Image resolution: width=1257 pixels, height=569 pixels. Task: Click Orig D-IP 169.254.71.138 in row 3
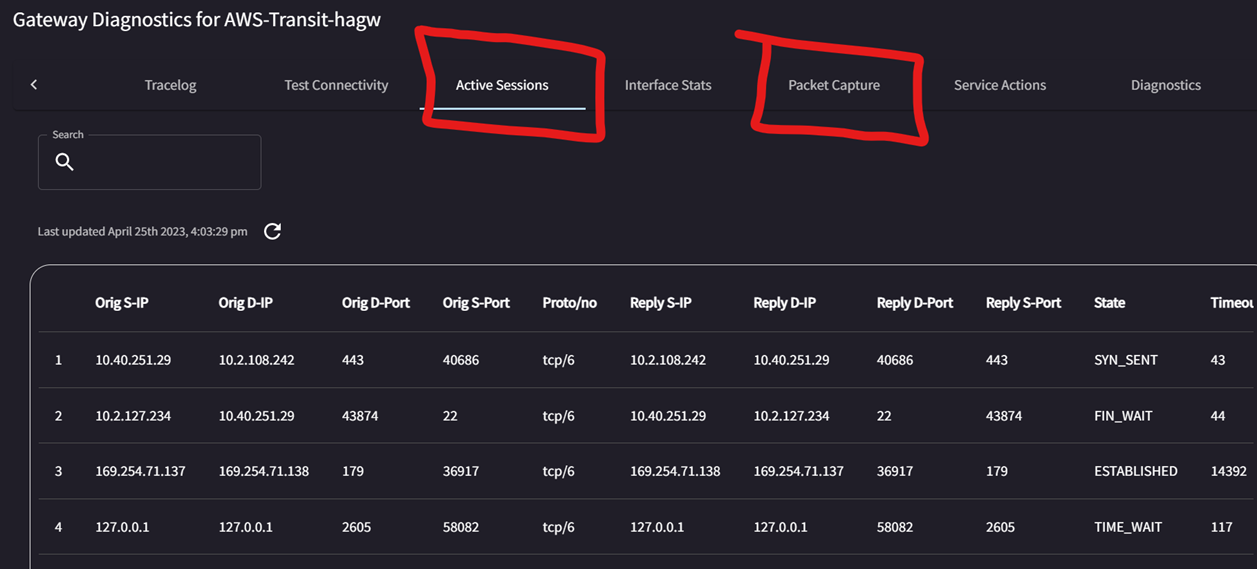click(264, 471)
